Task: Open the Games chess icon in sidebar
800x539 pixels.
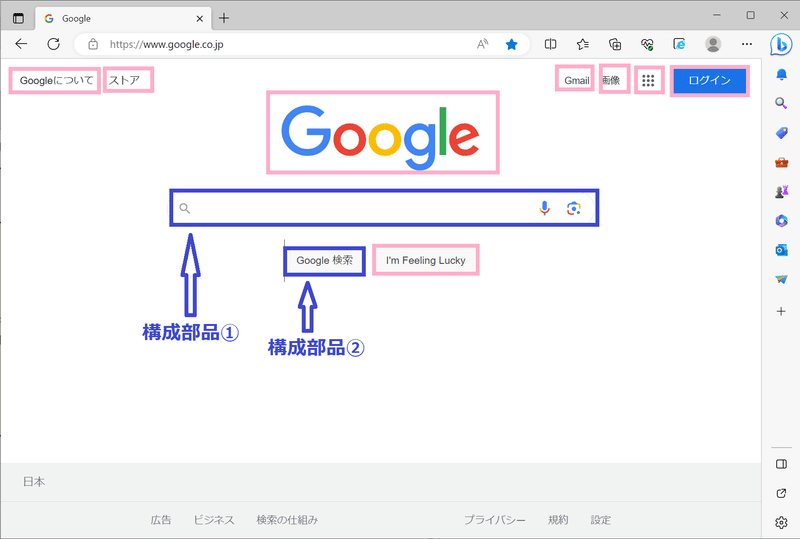Action: [781, 191]
